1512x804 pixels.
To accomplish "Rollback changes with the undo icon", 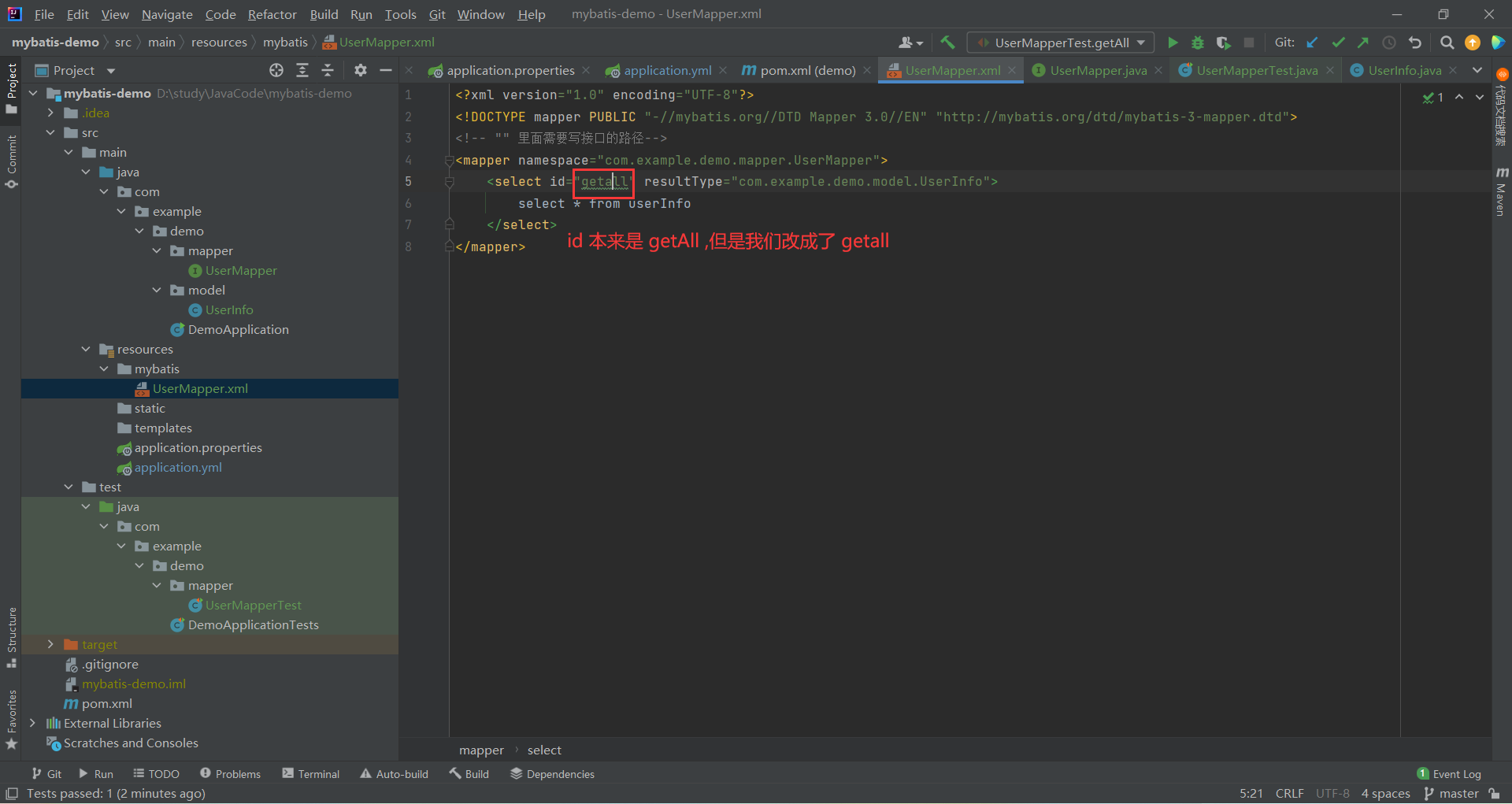I will 1415,43.
